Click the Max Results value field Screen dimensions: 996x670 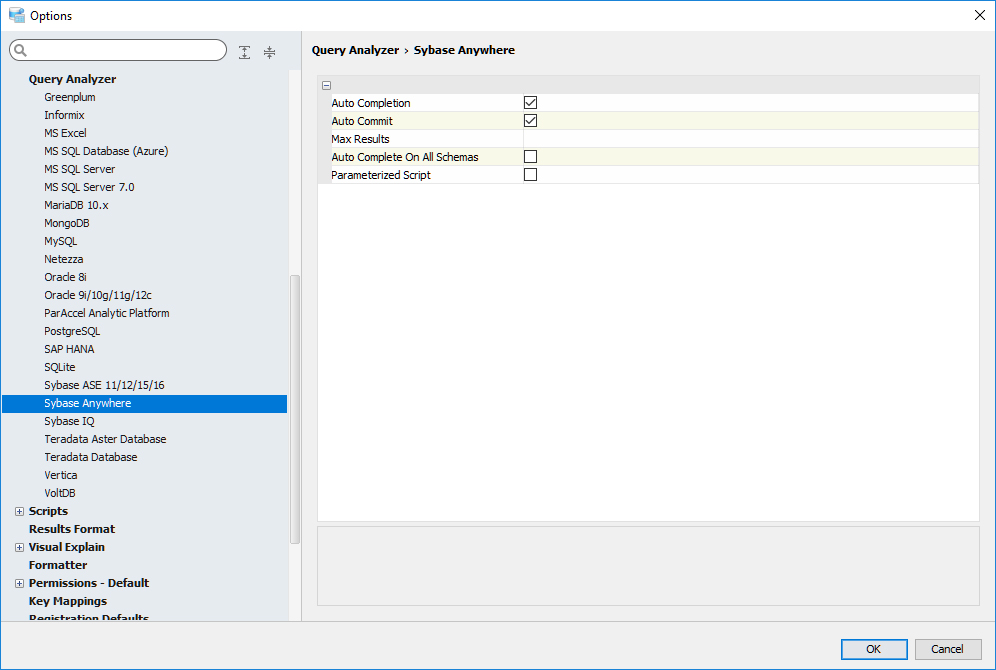(x=750, y=139)
